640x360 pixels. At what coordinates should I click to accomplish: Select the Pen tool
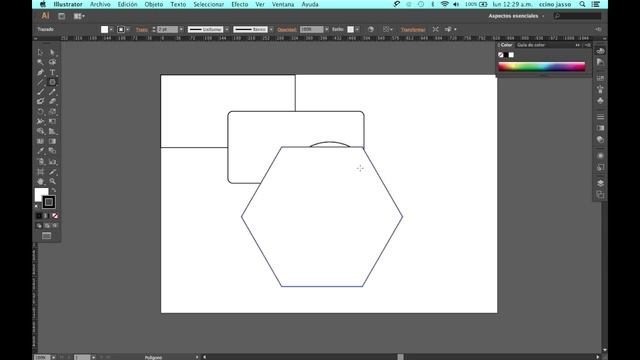click(x=40, y=72)
